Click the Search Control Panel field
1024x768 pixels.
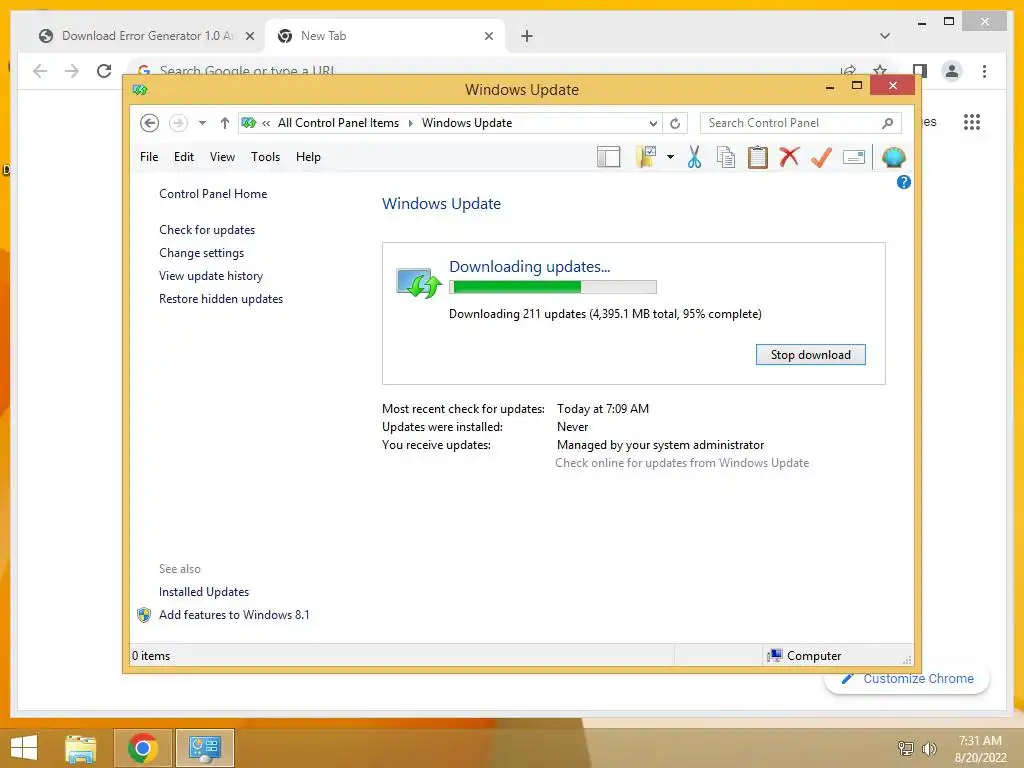click(801, 123)
